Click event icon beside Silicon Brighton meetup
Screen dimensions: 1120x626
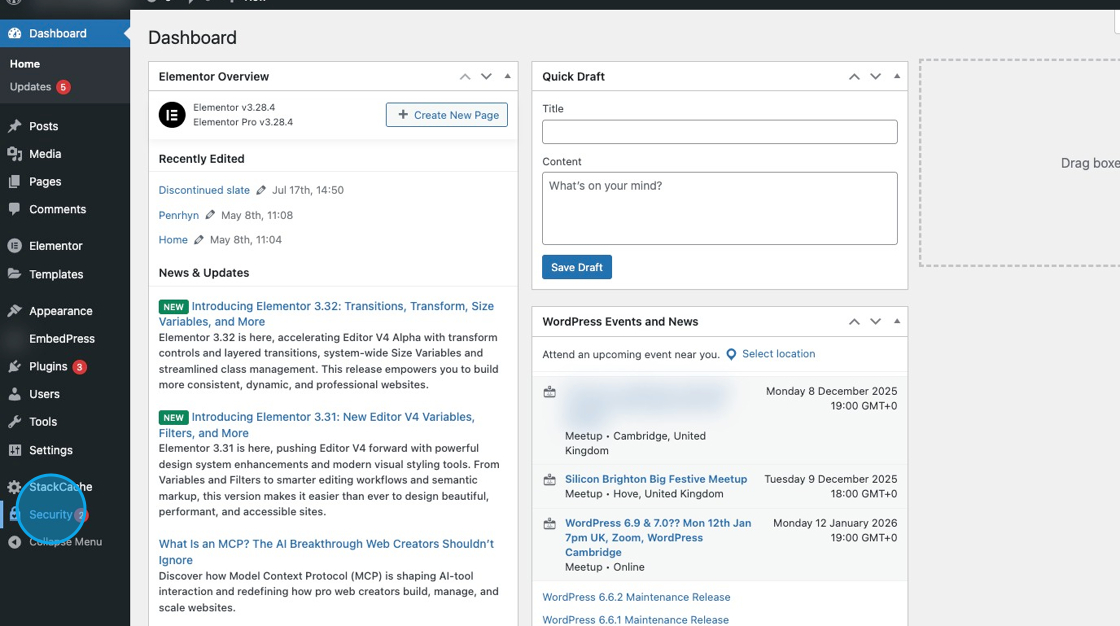pyautogui.click(x=549, y=480)
